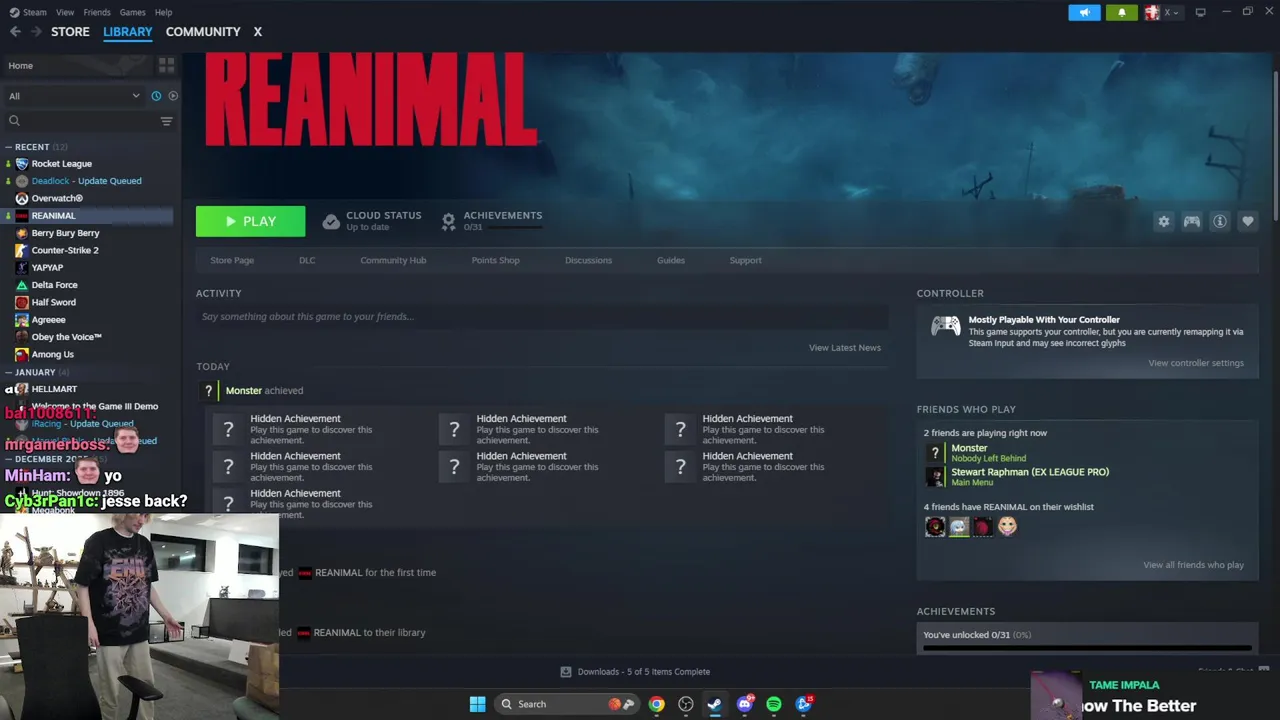Screen dimensions: 1280x720
Task: Collapse the RECENT category
Action: point(9,147)
